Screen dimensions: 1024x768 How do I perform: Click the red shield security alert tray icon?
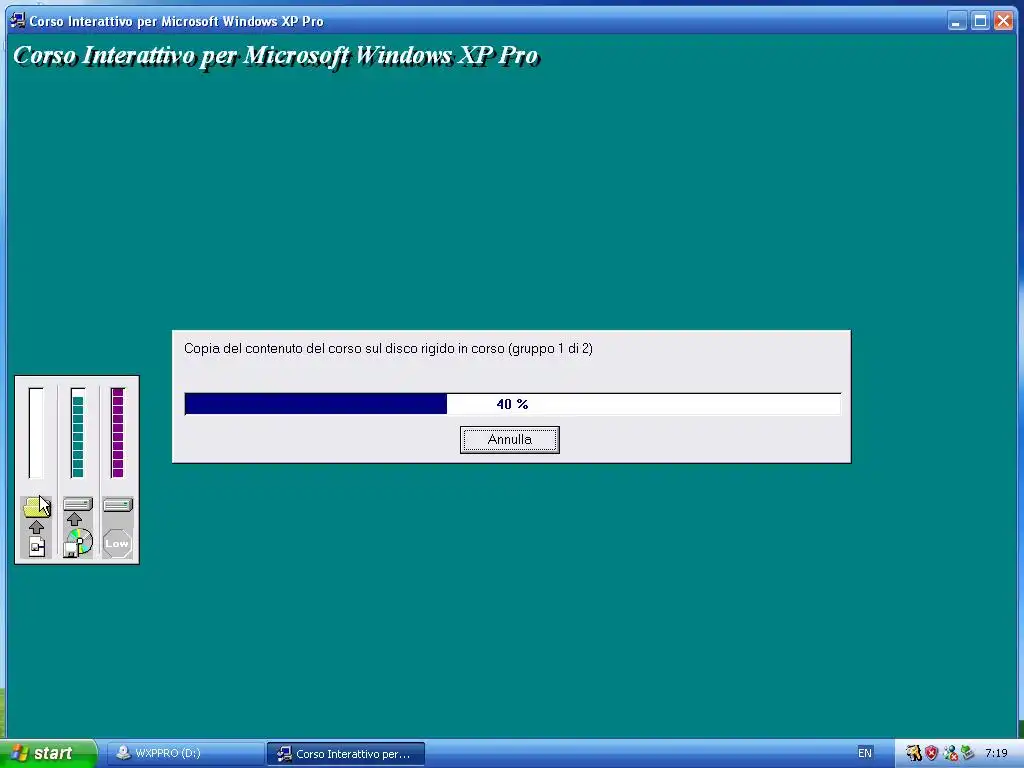click(x=931, y=754)
